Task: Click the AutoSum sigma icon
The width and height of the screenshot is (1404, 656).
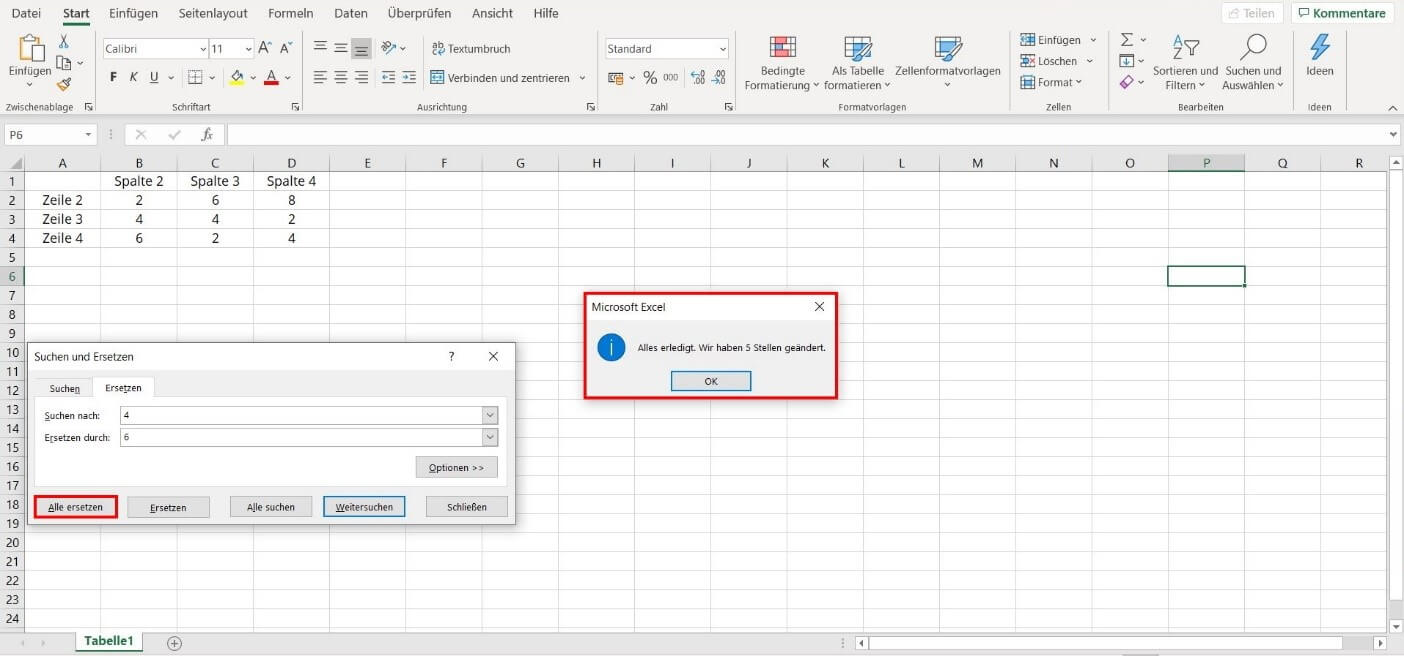Action: point(1127,39)
